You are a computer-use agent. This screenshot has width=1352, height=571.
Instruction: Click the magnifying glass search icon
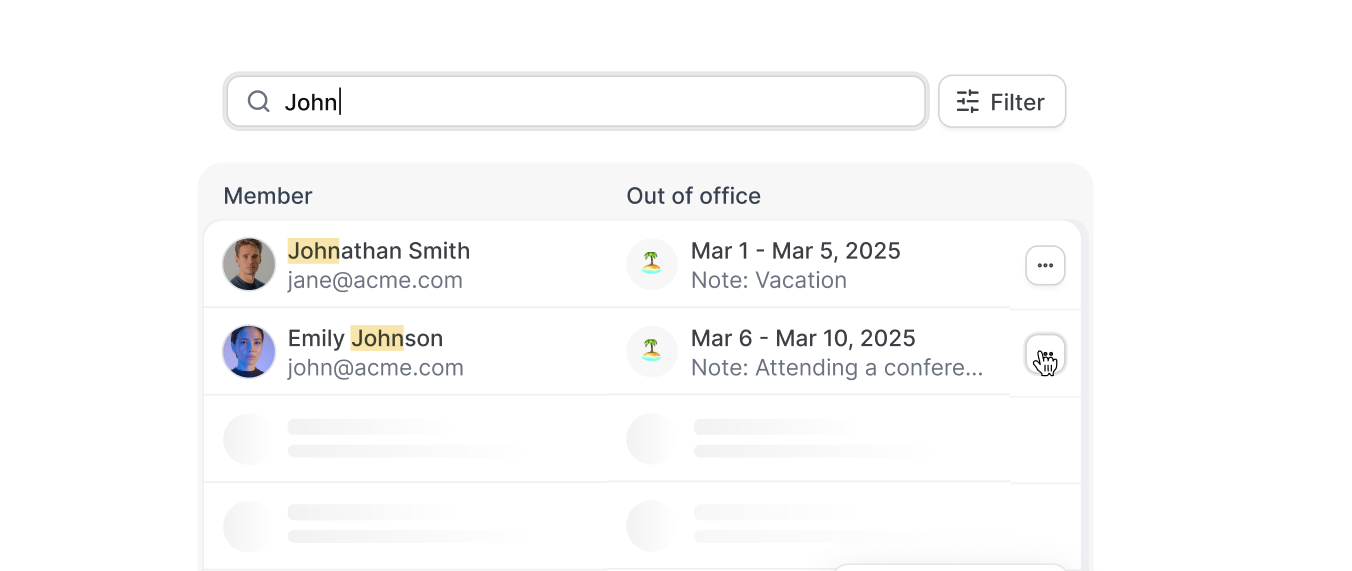pos(259,102)
